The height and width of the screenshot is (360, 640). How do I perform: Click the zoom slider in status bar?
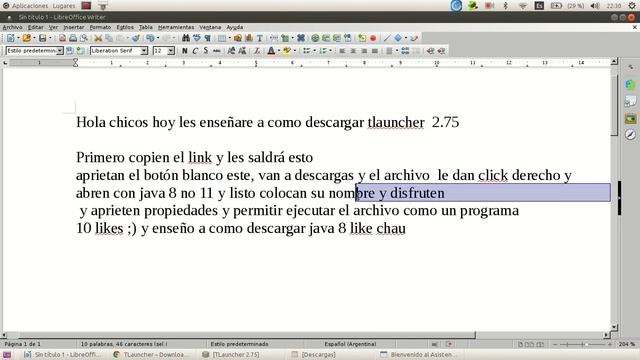point(583,344)
